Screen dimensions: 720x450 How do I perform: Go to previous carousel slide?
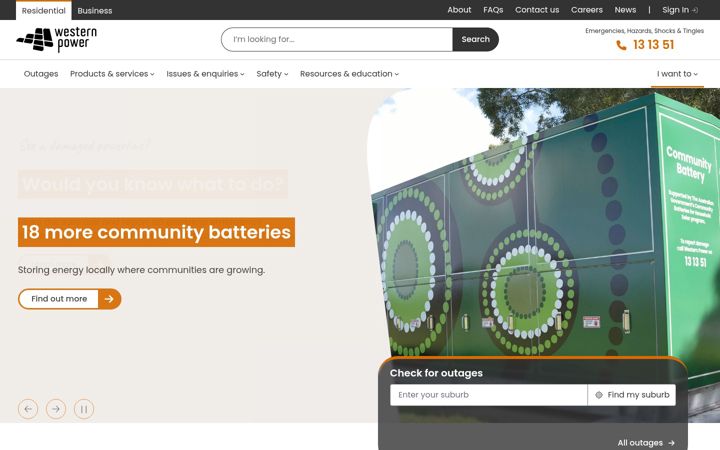point(28,409)
